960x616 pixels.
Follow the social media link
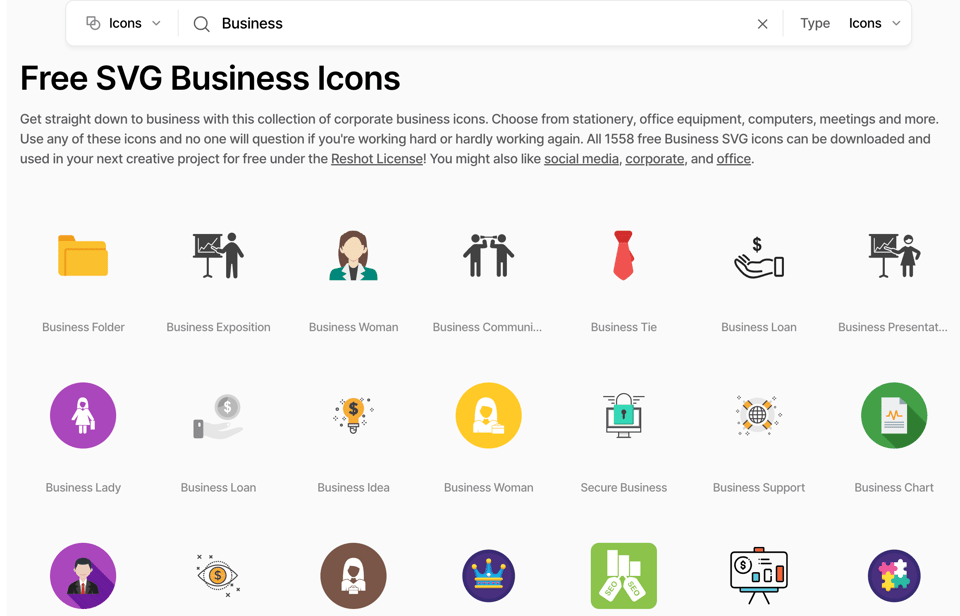(x=581, y=159)
